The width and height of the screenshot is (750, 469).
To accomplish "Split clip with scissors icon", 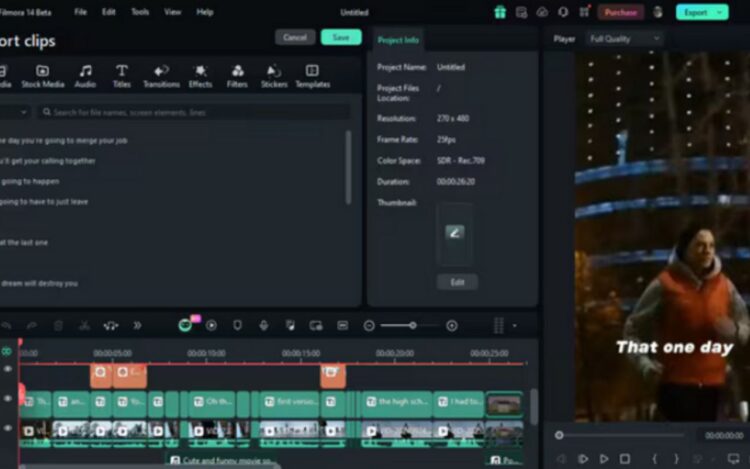I will 84,326.
